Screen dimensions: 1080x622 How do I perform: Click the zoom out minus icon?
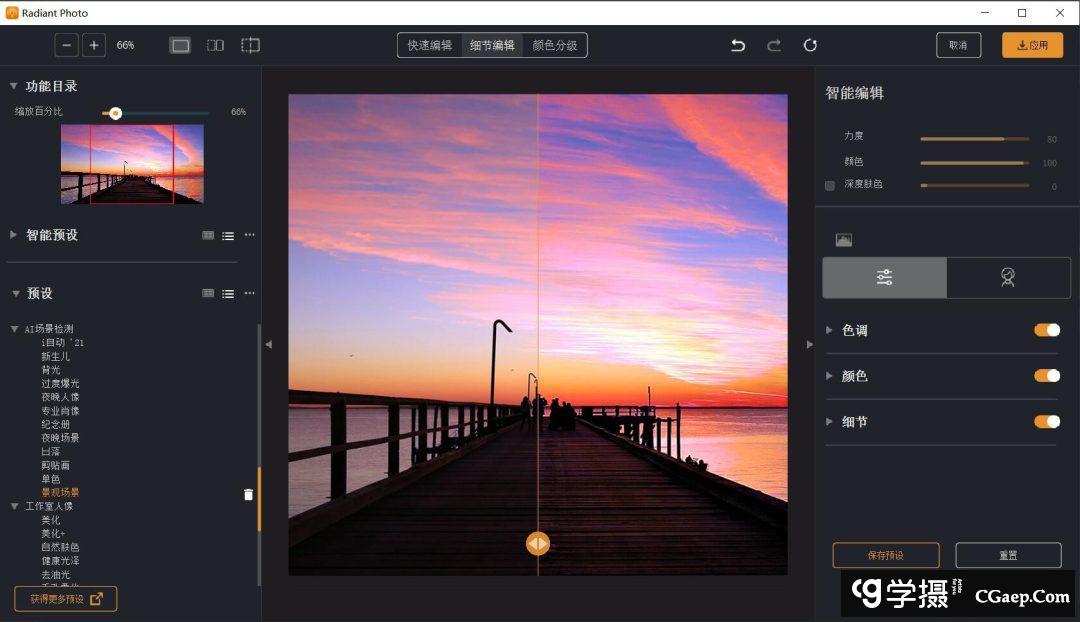[x=67, y=45]
